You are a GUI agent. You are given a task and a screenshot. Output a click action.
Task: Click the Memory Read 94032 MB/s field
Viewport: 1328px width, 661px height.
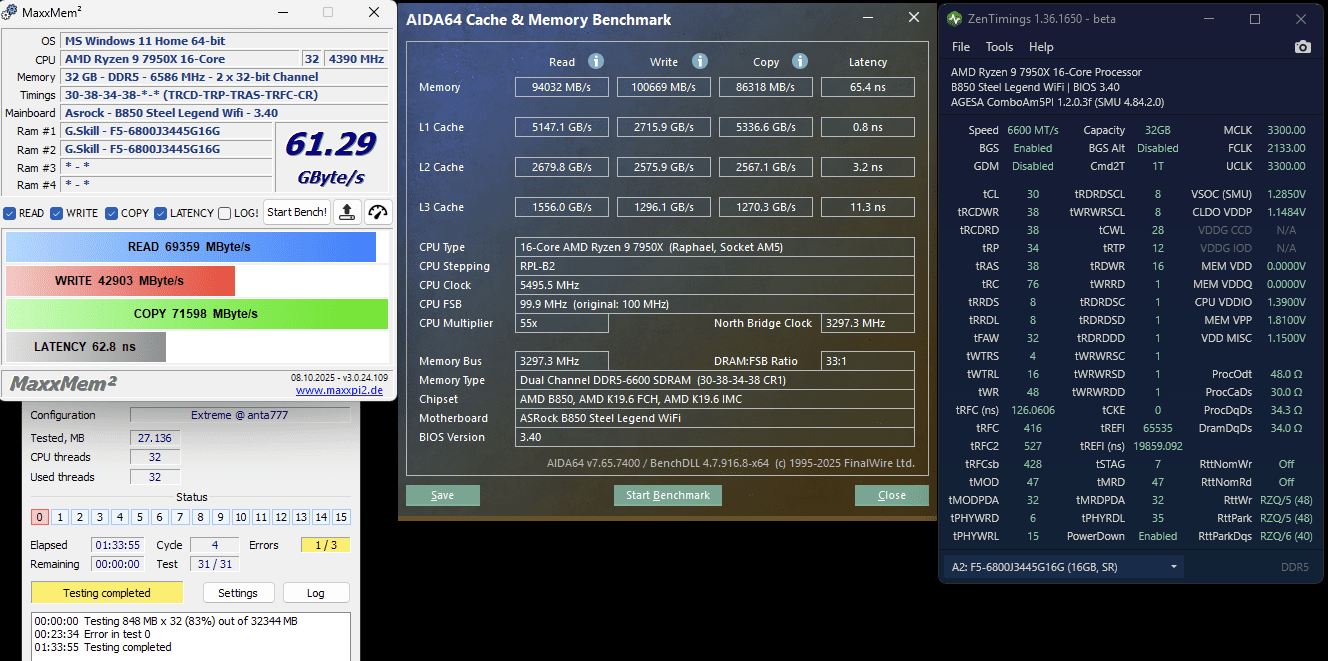click(561, 87)
